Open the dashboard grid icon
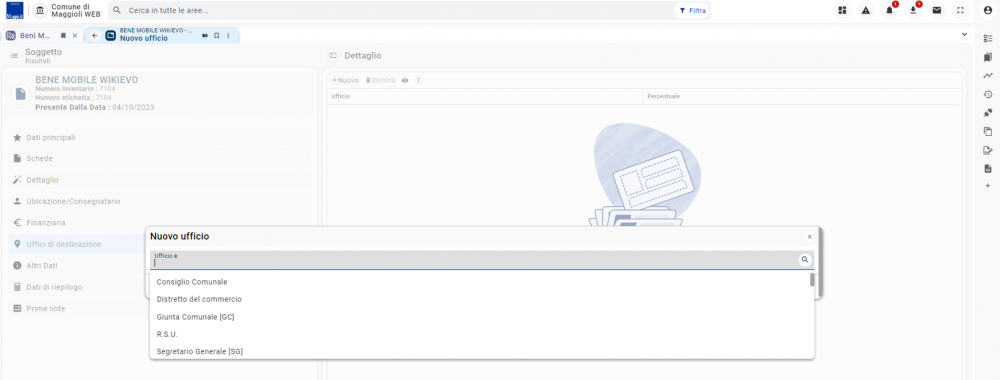The height and width of the screenshot is (380, 1000). [842, 10]
